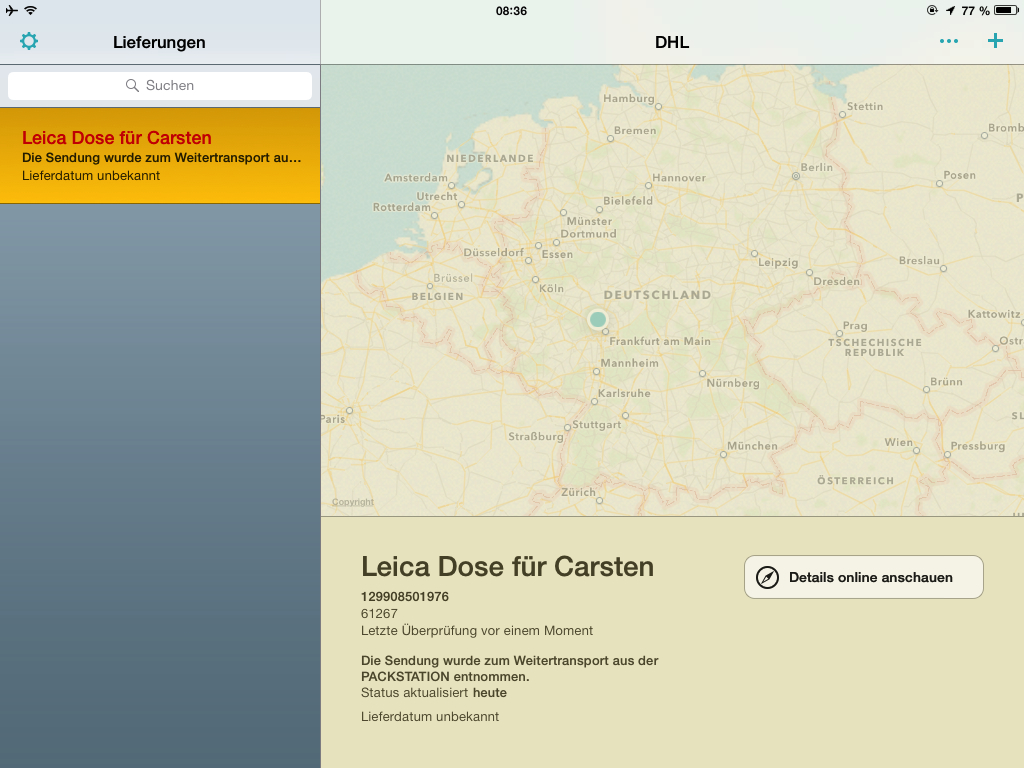Tap the Düsseldorf label on map

(494, 253)
